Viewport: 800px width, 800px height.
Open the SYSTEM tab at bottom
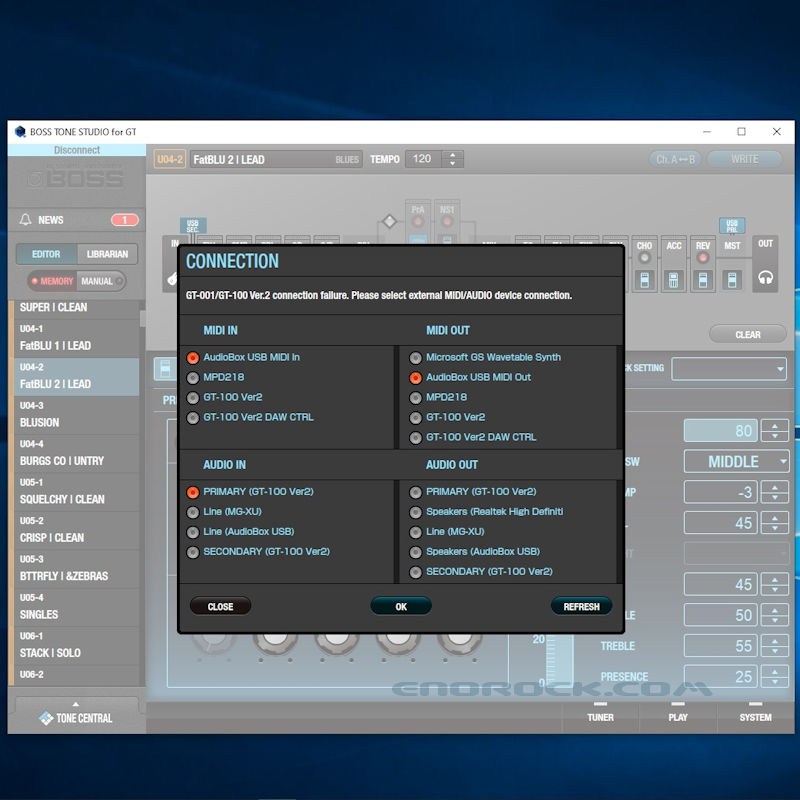[755, 717]
